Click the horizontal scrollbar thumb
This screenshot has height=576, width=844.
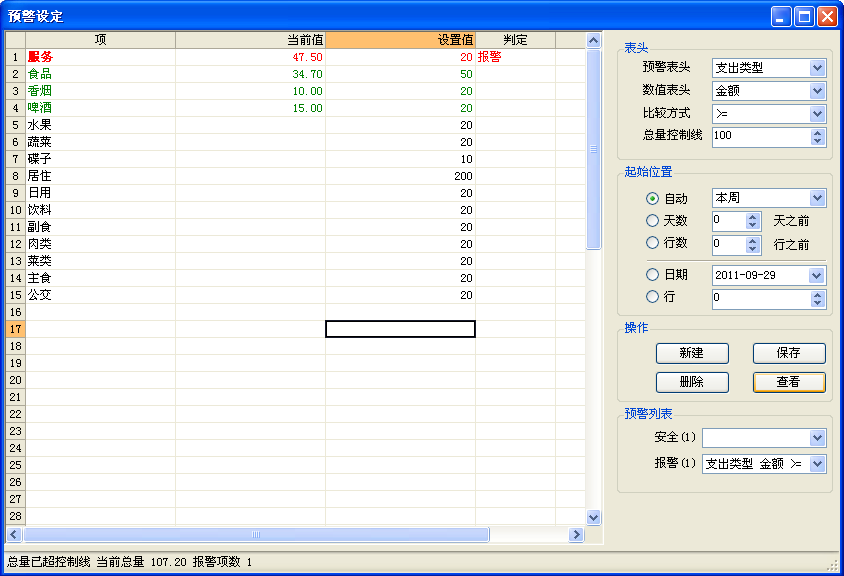(256, 535)
